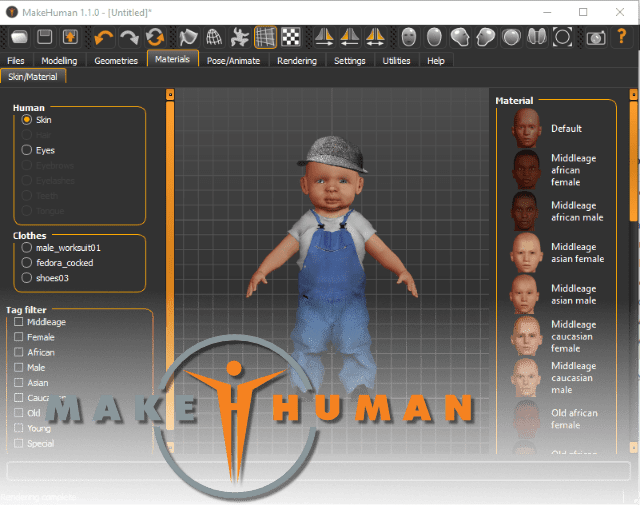Reset camera view with circle icon
Image resolution: width=640 pixels, height=505 pixels.
point(562,38)
